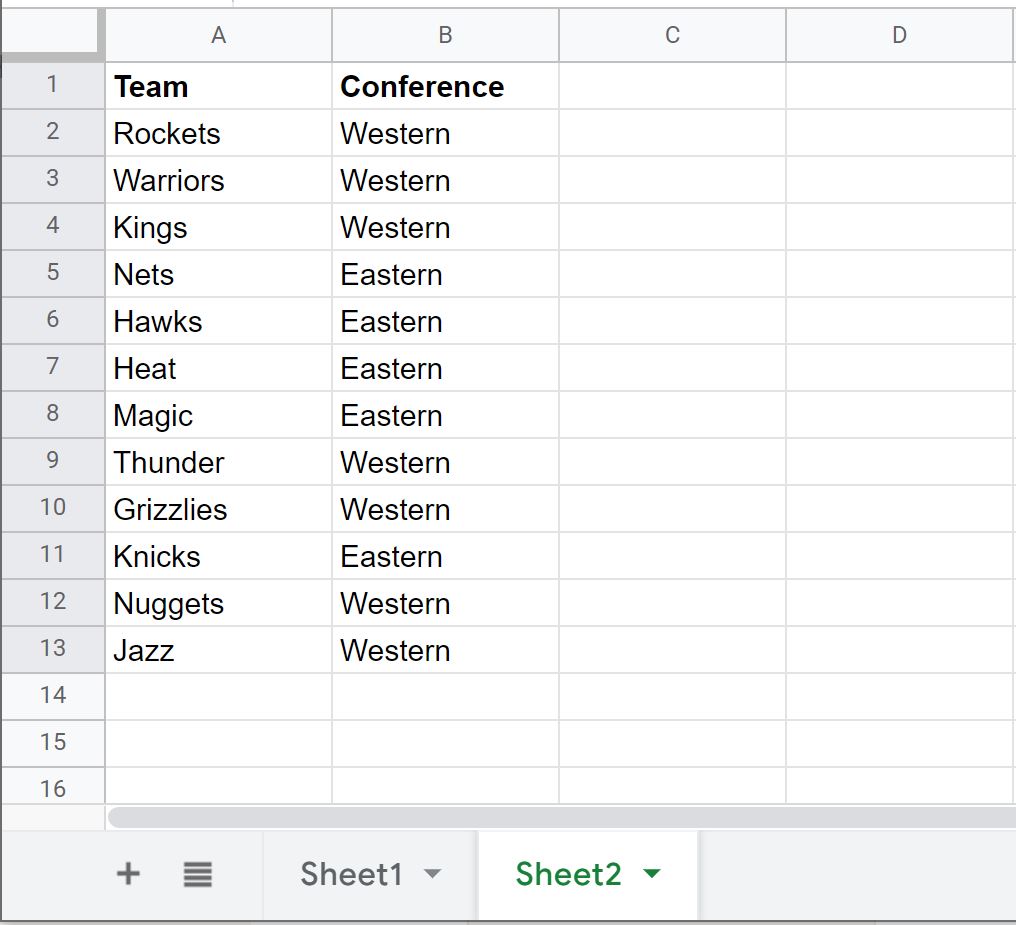Select column B header
1016x925 pixels.
[x=445, y=35]
